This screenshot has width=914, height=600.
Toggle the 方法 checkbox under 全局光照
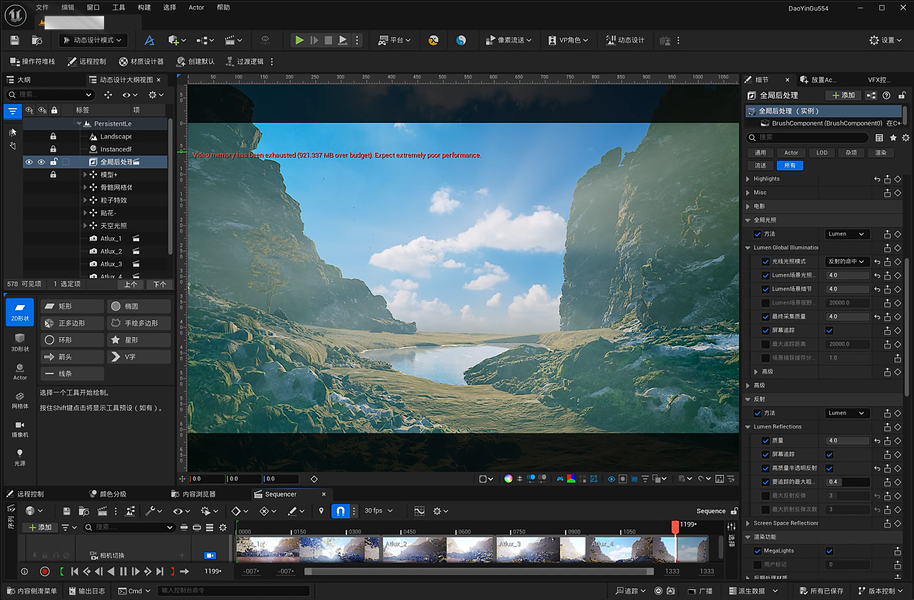pos(757,234)
